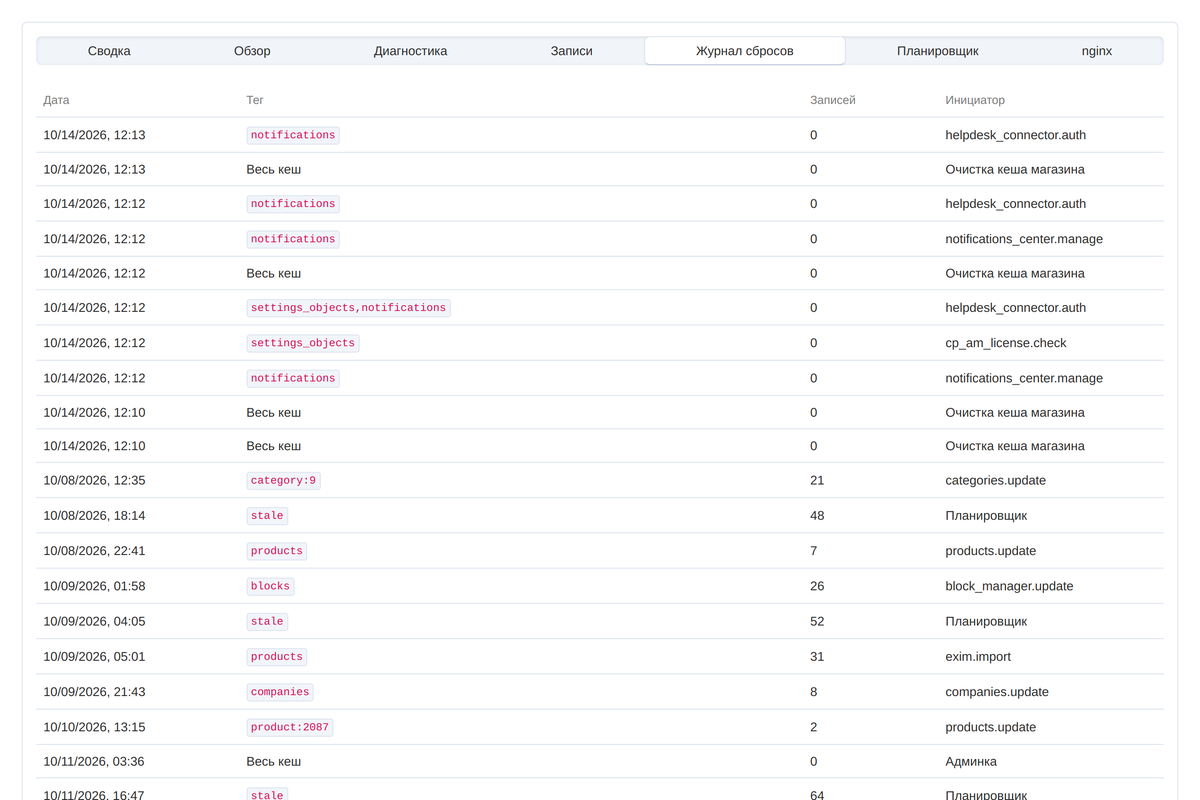This screenshot has height=800, width=1200.
Task: Open the Планировщик tab
Action: click(x=938, y=51)
